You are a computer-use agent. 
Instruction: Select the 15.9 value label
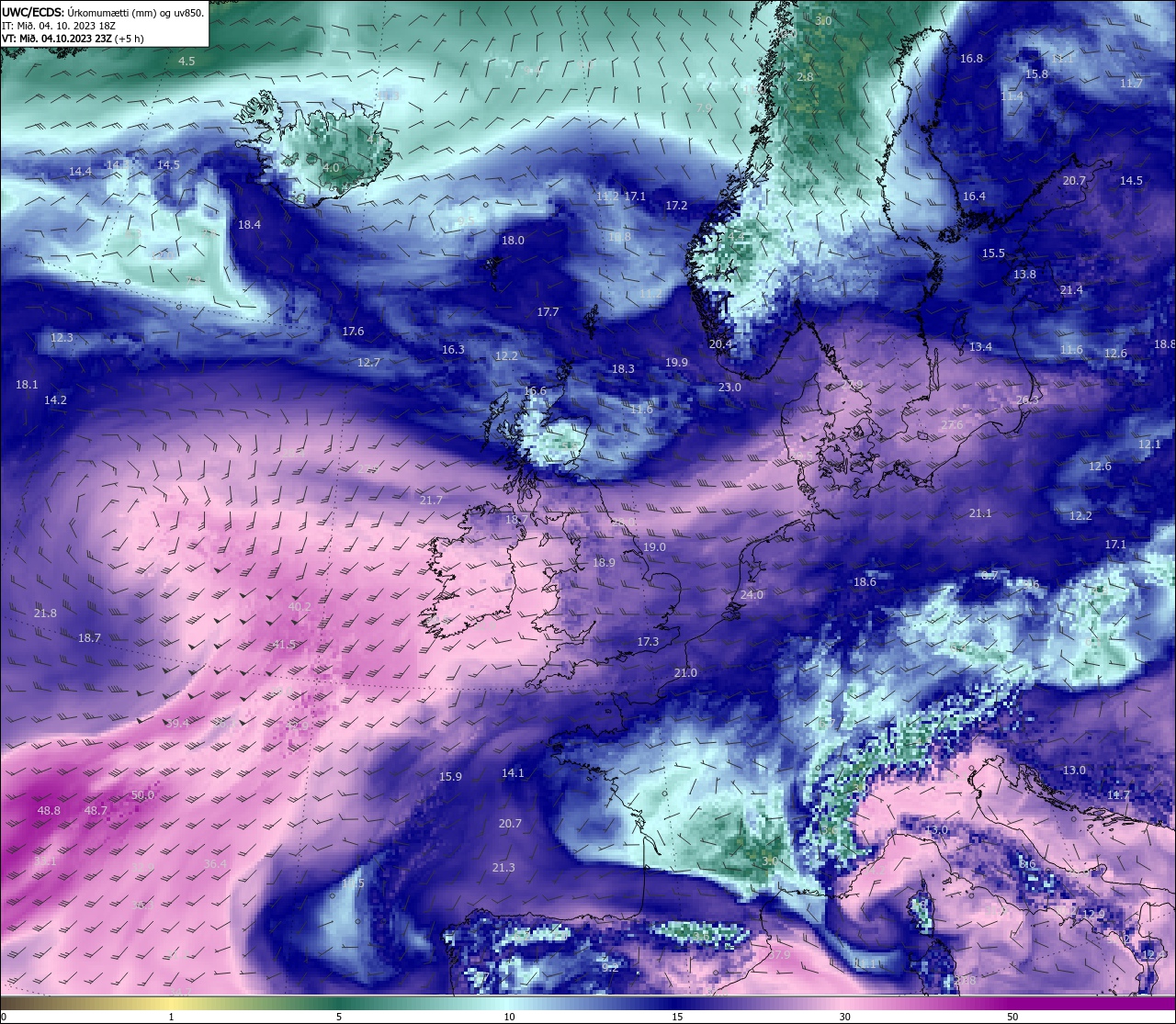450,777
